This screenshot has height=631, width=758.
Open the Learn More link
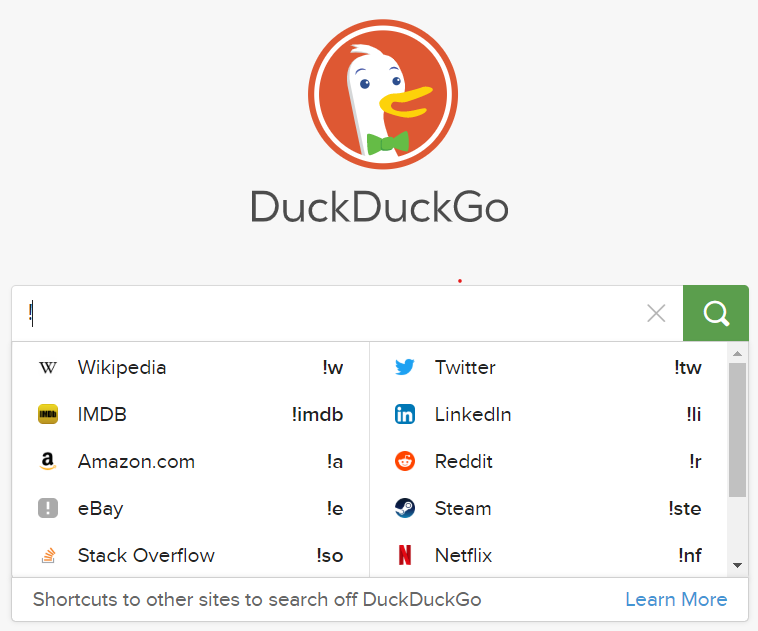click(676, 600)
